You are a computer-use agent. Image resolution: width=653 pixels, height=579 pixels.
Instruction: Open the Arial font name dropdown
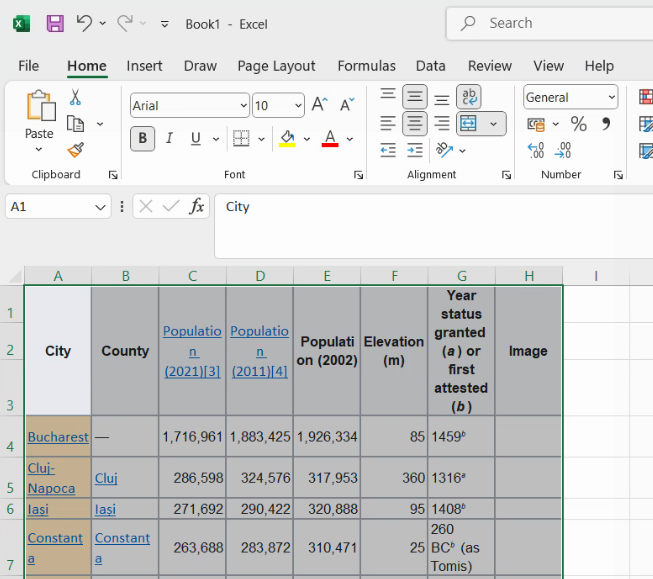click(243, 106)
